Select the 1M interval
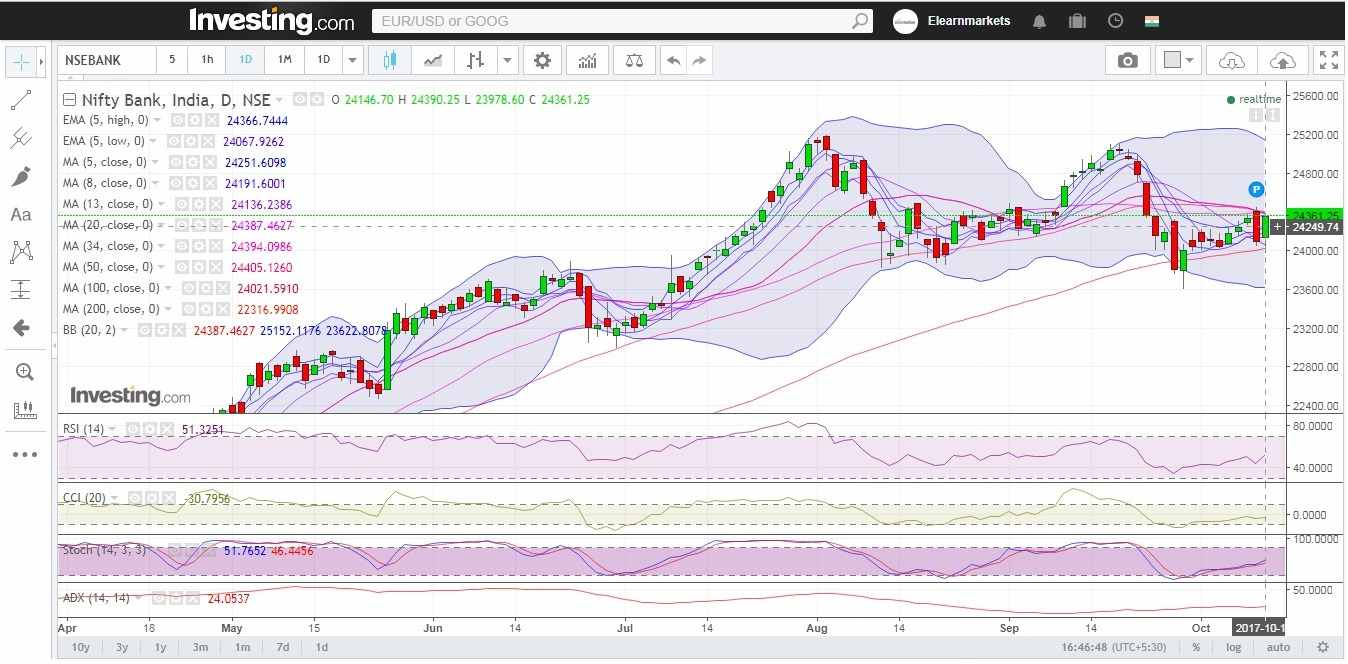The width and height of the screenshot is (1348, 664). point(284,60)
